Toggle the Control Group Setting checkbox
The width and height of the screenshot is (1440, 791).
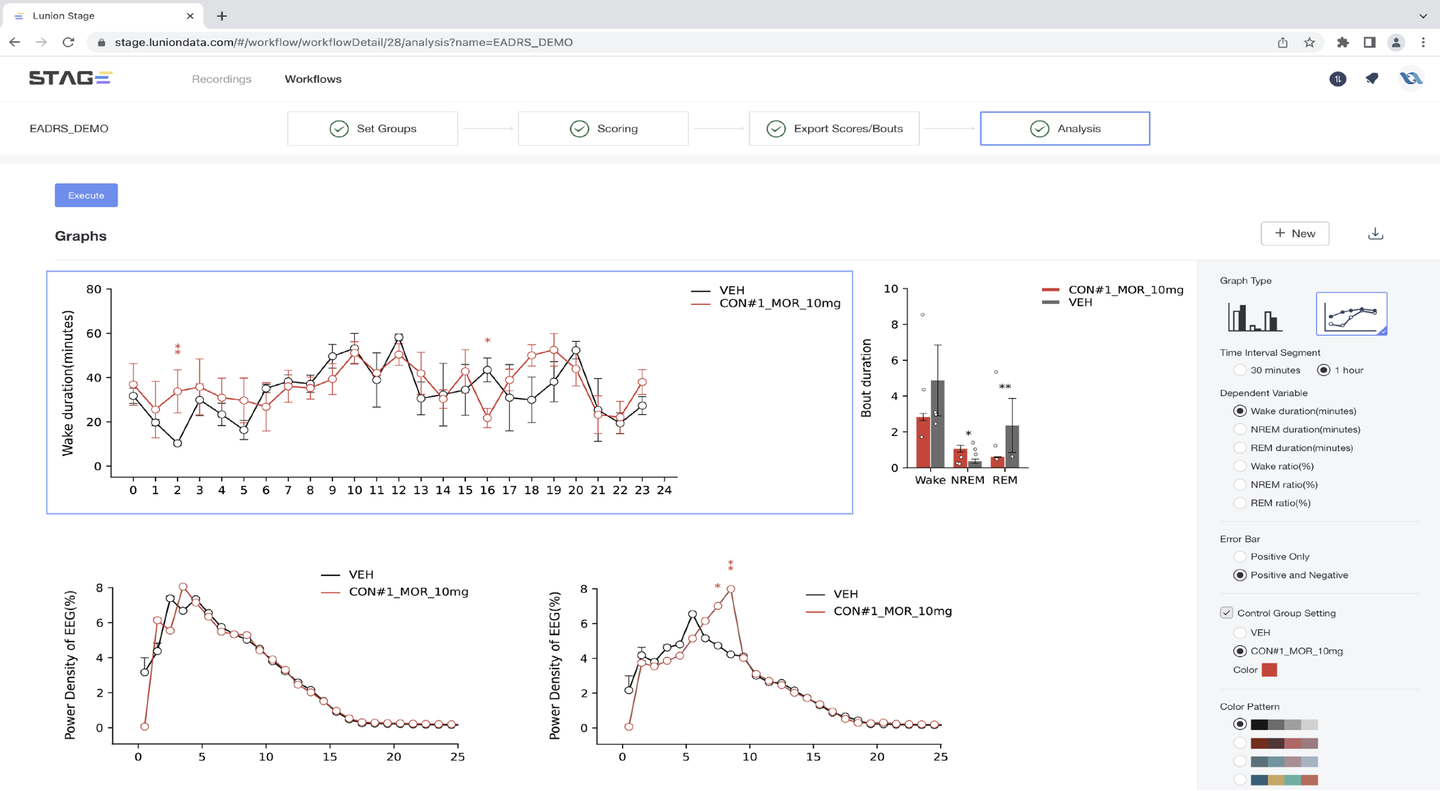(x=1226, y=613)
